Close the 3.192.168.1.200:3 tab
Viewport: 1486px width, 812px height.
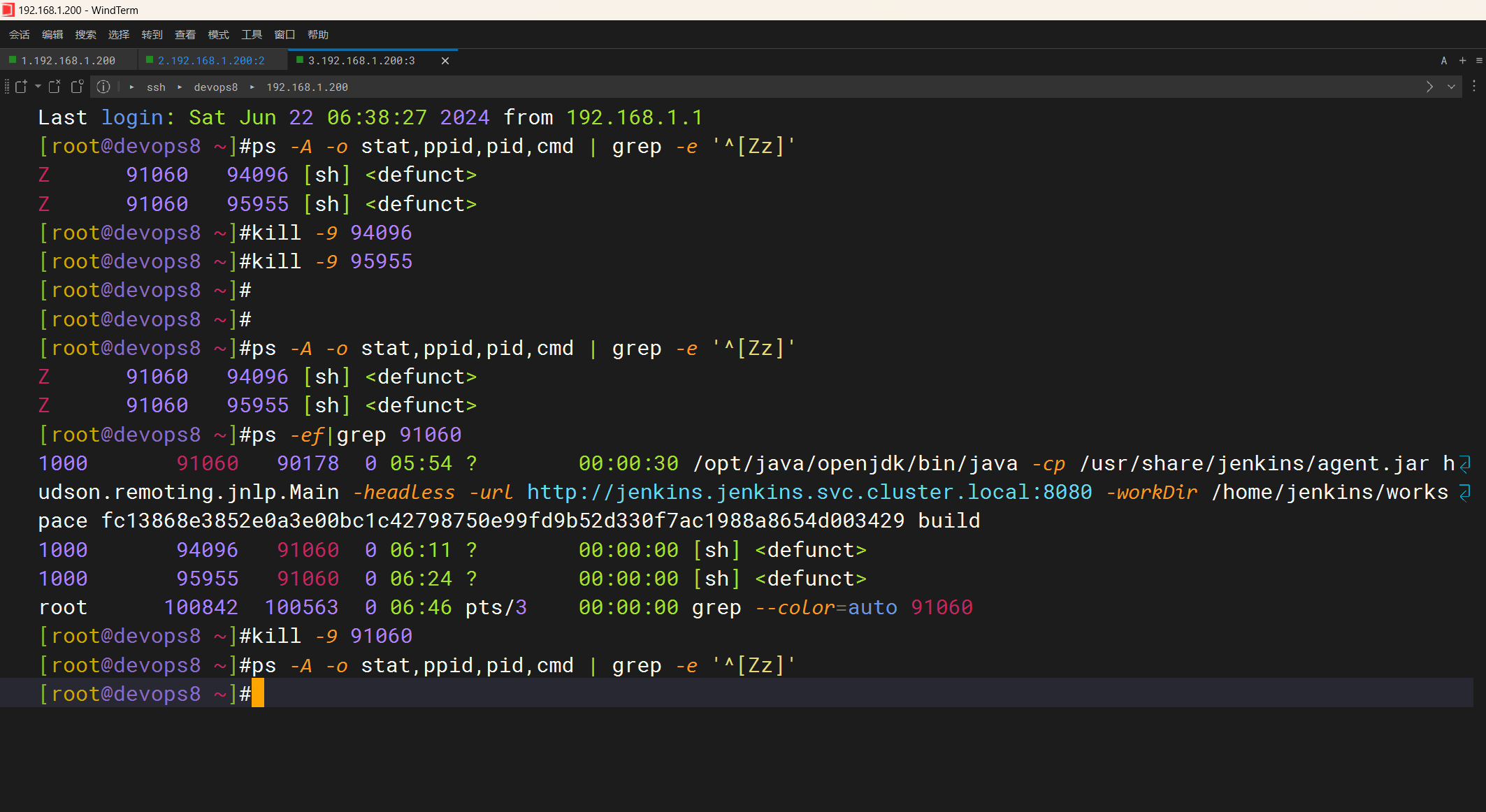point(445,61)
